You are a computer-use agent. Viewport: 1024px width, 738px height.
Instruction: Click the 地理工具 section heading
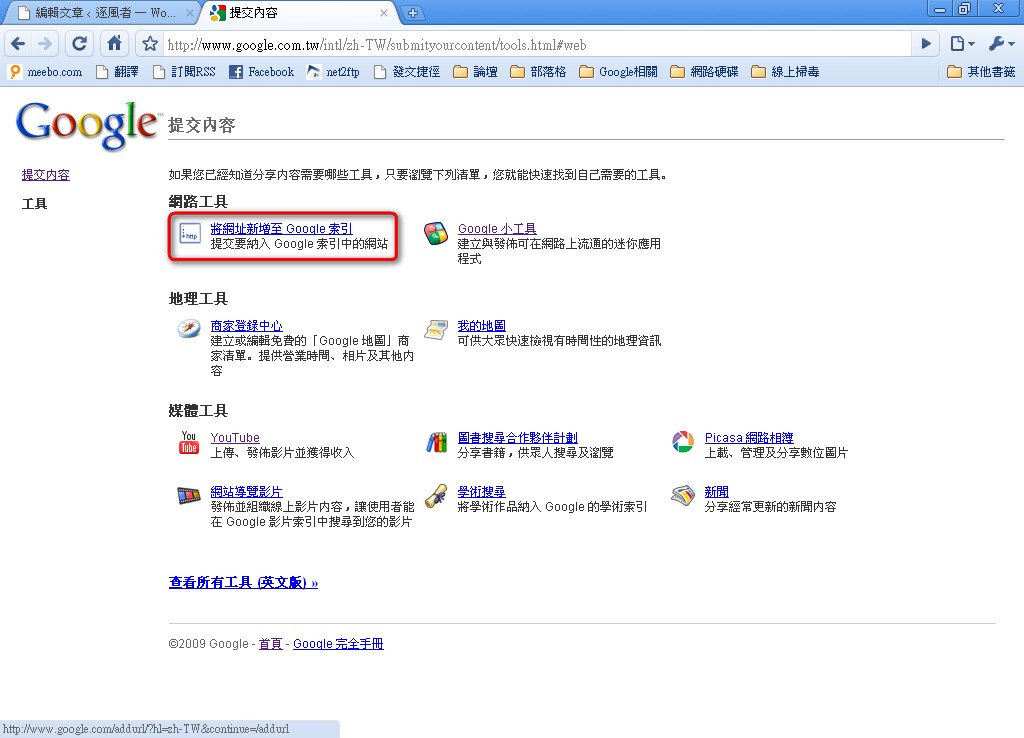198,299
